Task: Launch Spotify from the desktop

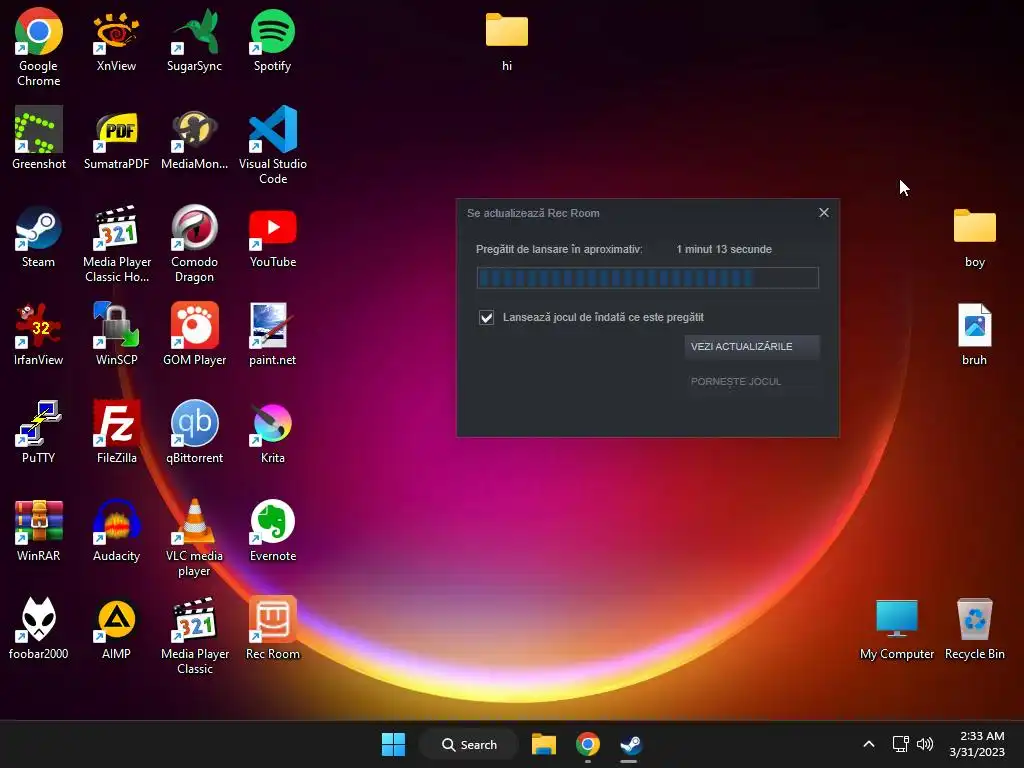Action: pyautogui.click(x=272, y=40)
